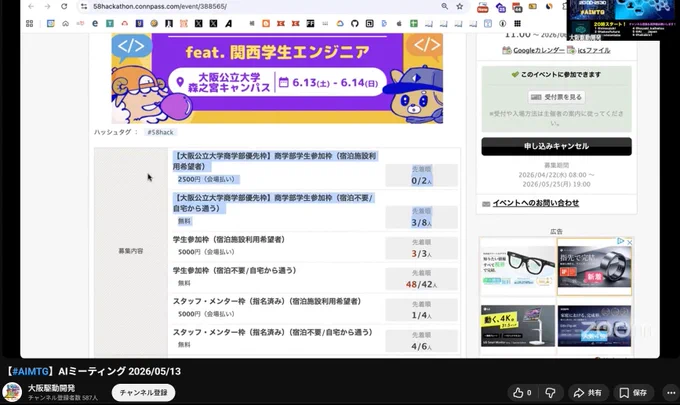Image resolution: width=680 pixels, height=405 pixels.
Task: Open the black 'FF' bookmark icon
Action: click(310, 23)
